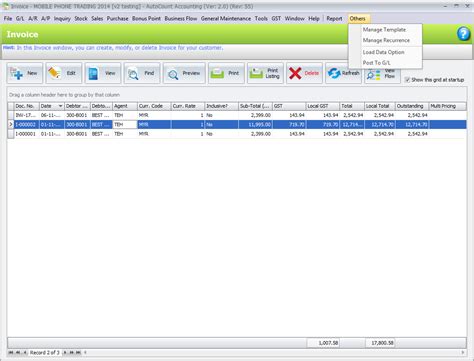
Task: Open the blue help question mark icon
Action: tap(463, 34)
